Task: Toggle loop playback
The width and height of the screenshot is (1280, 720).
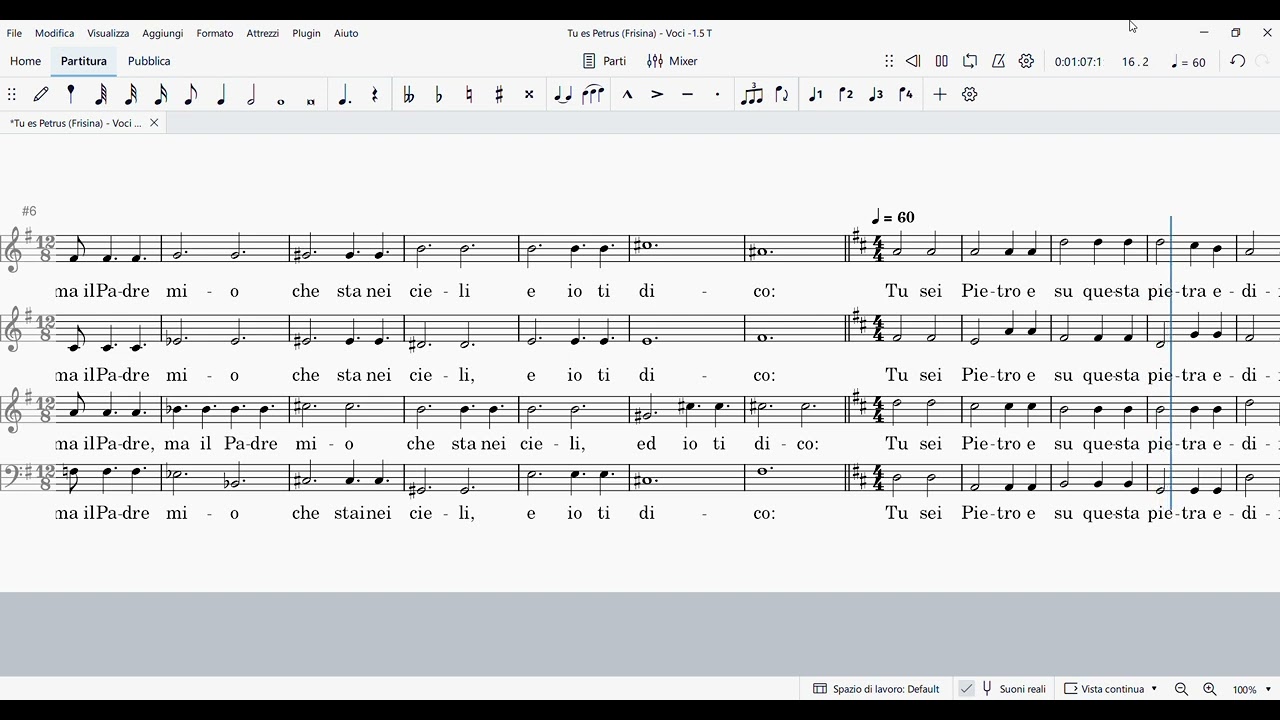Action: pos(970,61)
